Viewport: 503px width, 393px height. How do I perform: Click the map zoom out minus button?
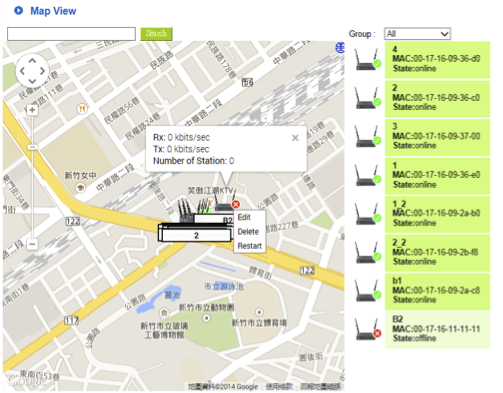pyautogui.click(x=32, y=244)
